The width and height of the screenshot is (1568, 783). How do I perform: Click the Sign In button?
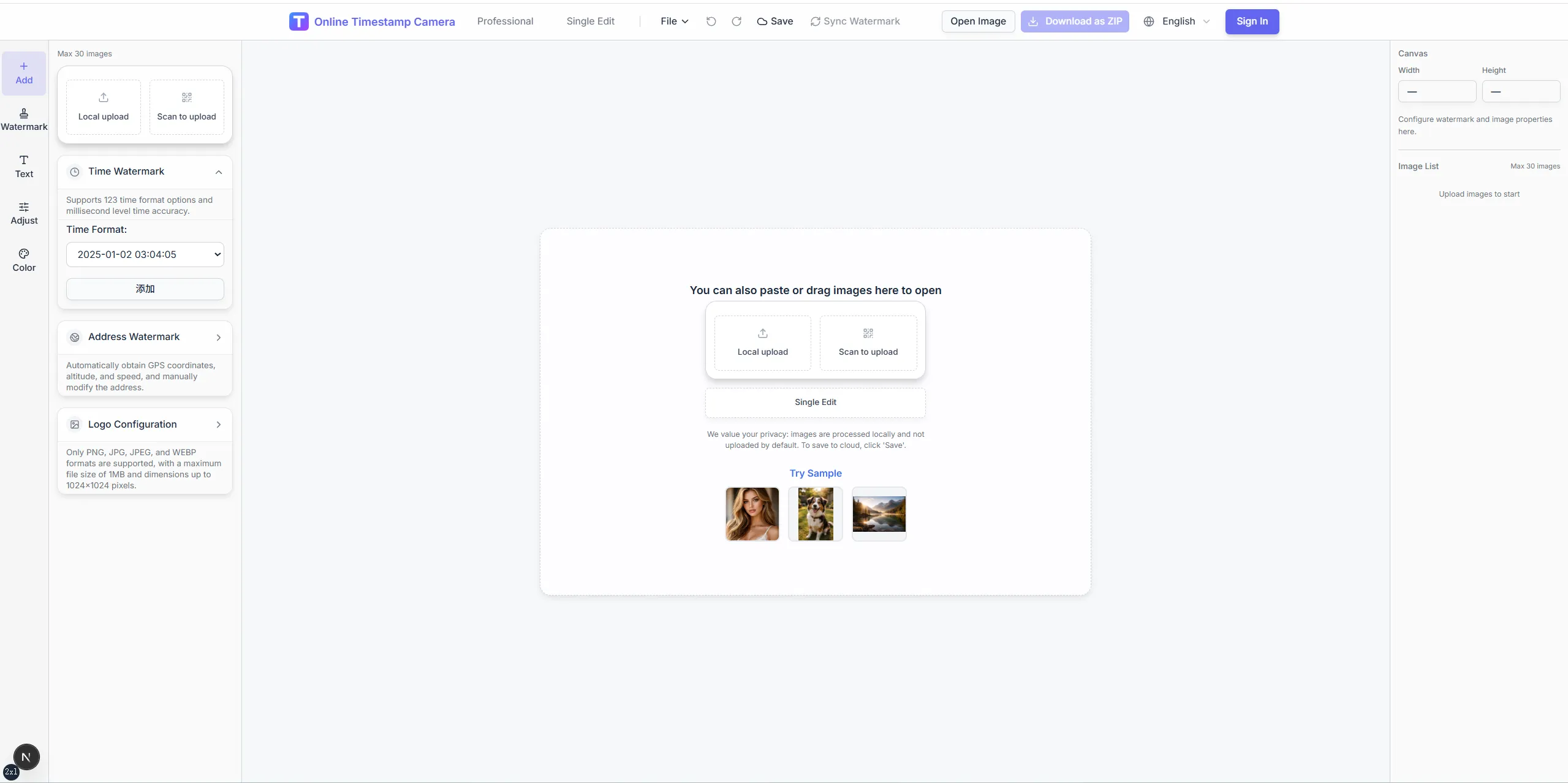(x=1252, y=21)
